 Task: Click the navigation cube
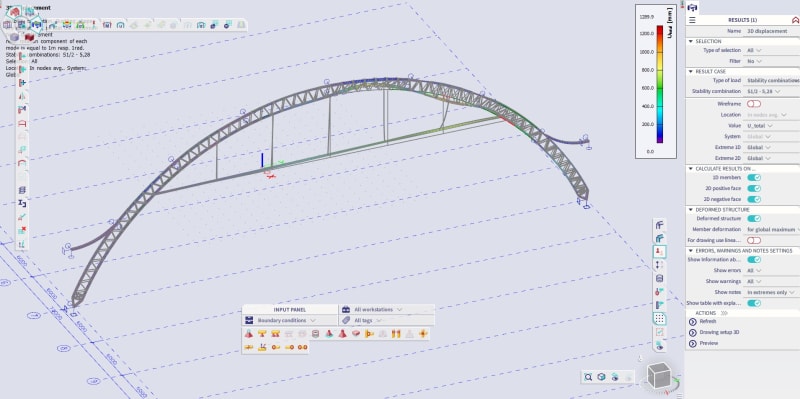click(659, 376)
